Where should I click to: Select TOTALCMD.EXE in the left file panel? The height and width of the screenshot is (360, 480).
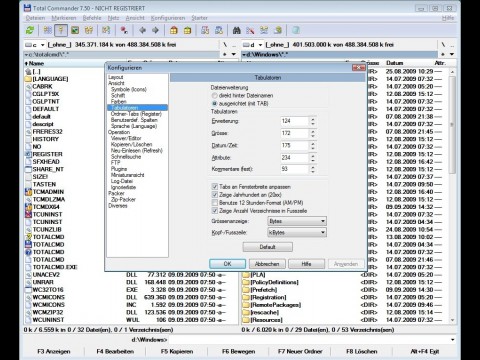coord(55,267)
